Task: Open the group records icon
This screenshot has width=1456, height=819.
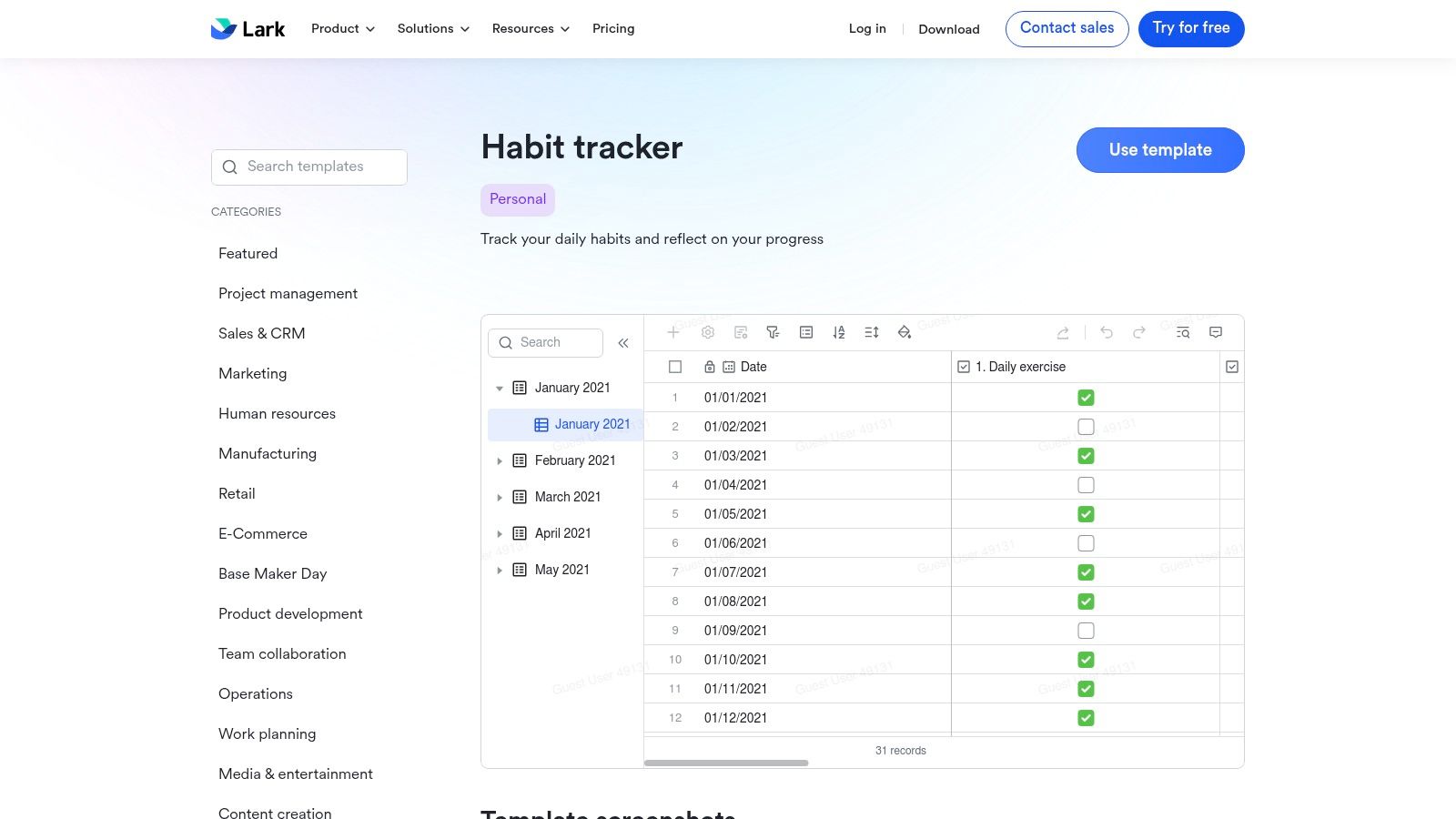Action: click(x=806, y=332)
